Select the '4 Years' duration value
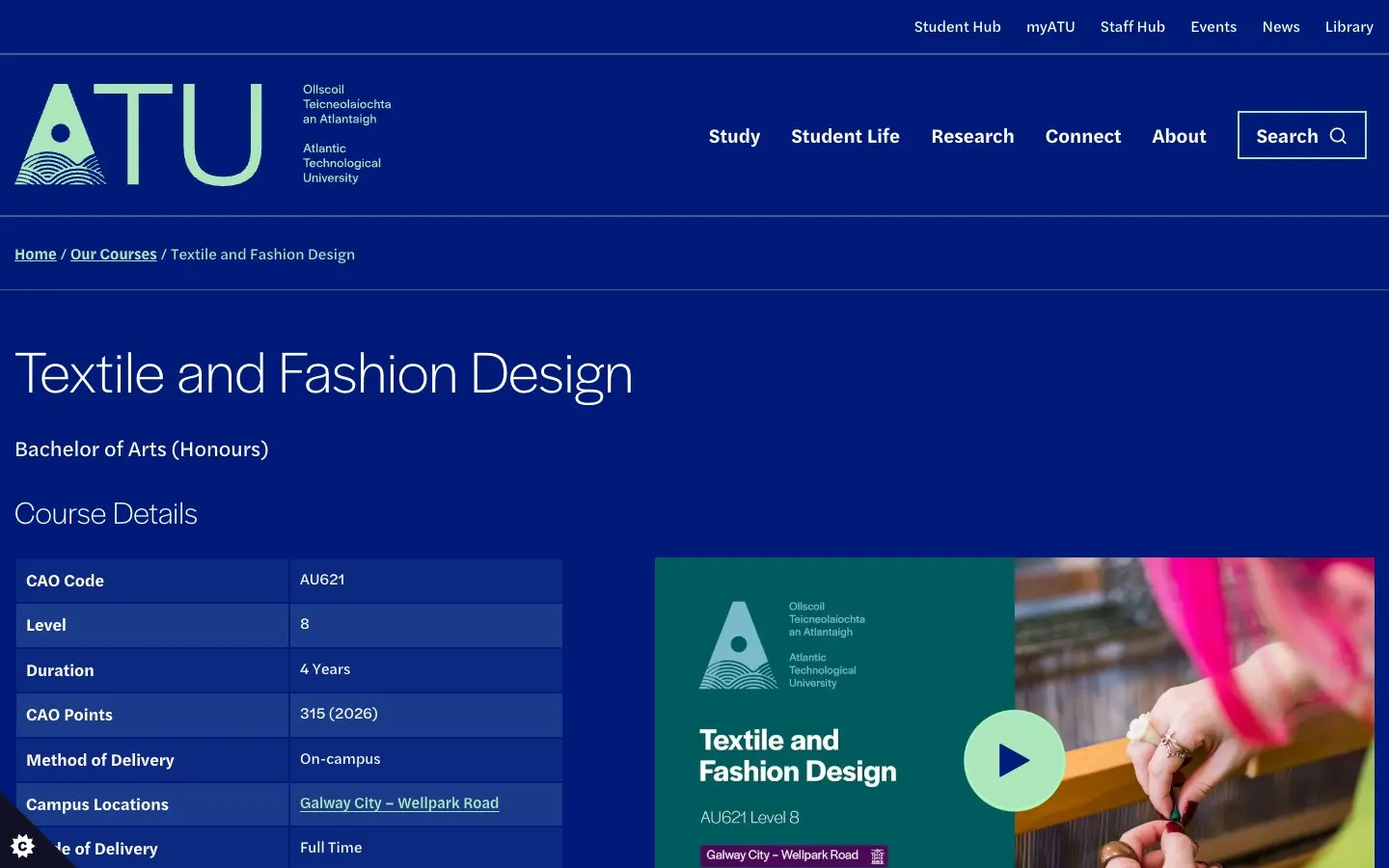1389x868 pixels. [x=325, y=669]
